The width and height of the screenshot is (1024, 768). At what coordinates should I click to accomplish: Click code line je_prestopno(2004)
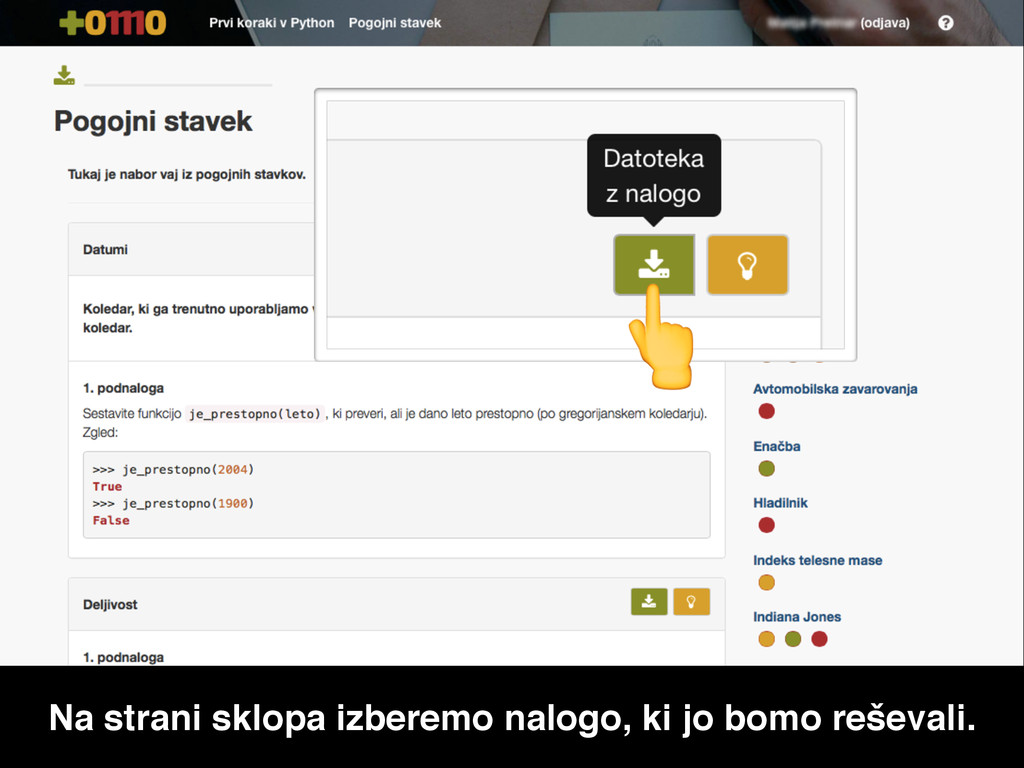173,470
